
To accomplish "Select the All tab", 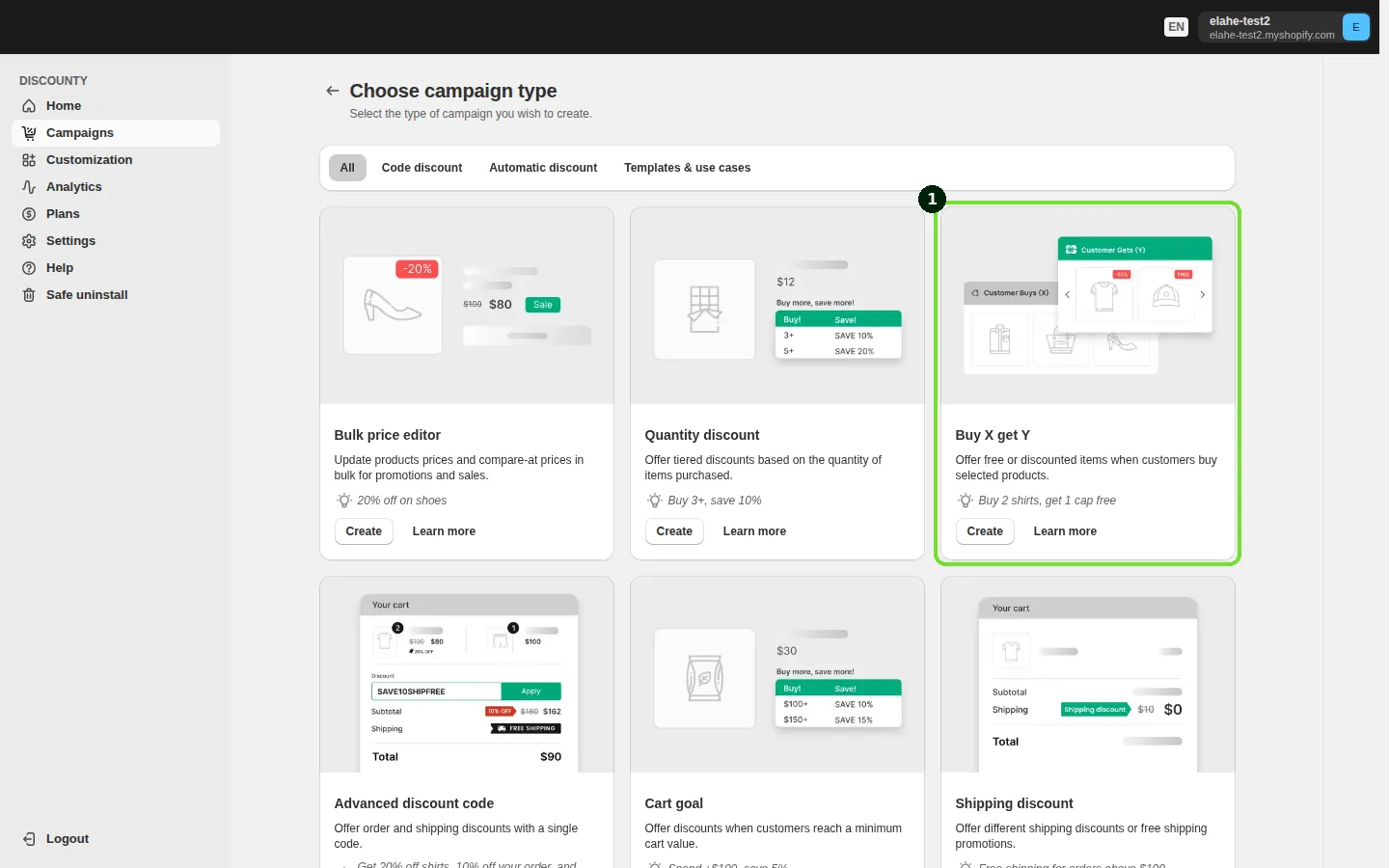I will click(347, 168).
